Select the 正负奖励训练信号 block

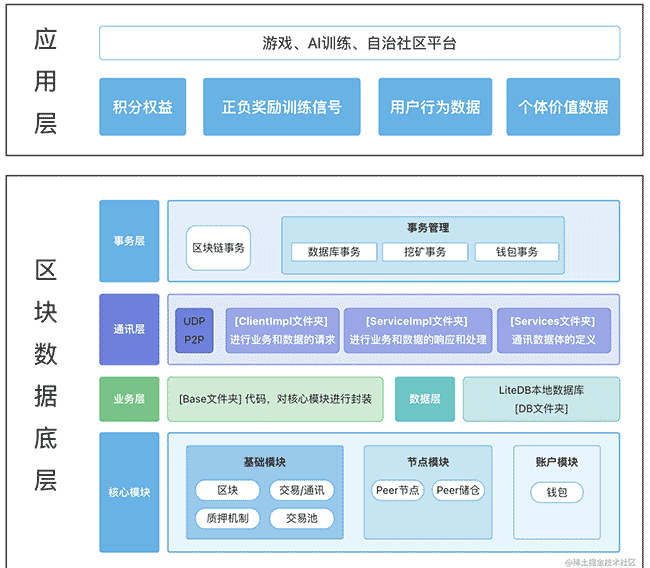[281, 107]
